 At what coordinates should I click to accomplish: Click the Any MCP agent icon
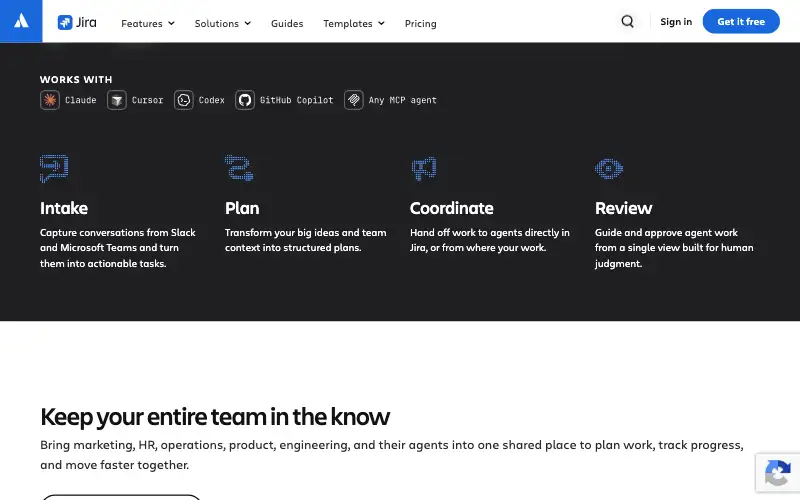click(354, 100)
